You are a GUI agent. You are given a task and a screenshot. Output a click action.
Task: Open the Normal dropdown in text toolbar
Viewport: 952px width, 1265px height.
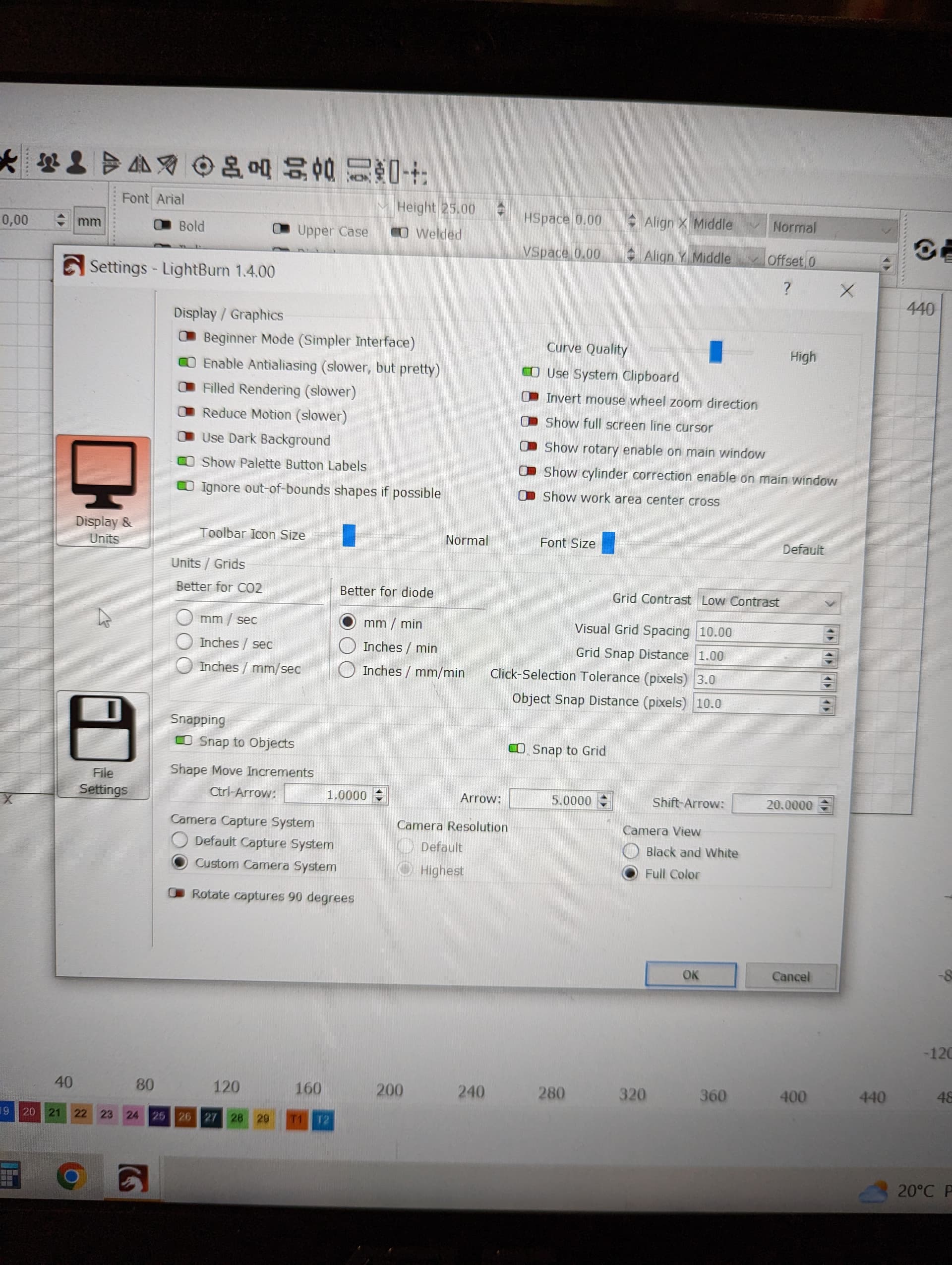[x=832, y=228]
